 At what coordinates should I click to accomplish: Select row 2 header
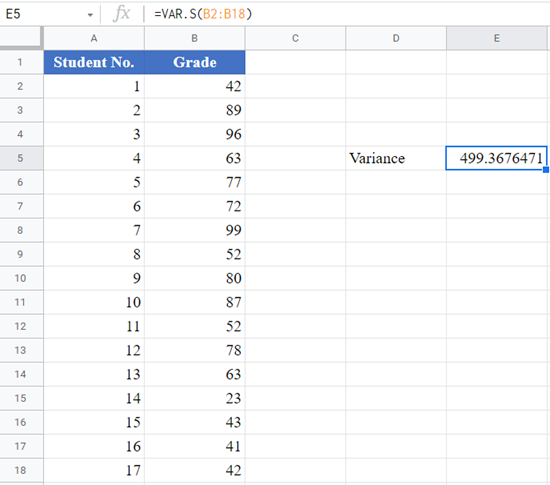pyautogui.click(x=21, y=86)
